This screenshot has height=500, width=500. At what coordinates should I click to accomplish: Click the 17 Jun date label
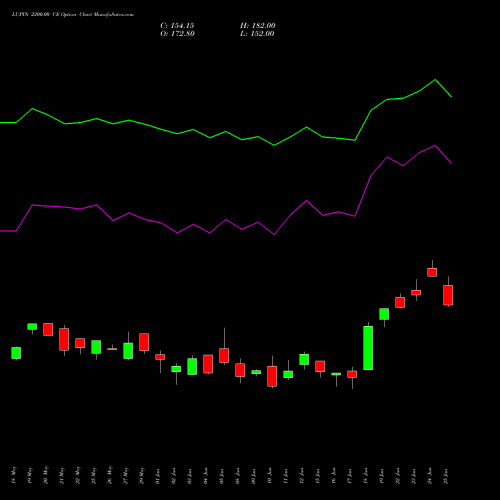tap(350, 476)
